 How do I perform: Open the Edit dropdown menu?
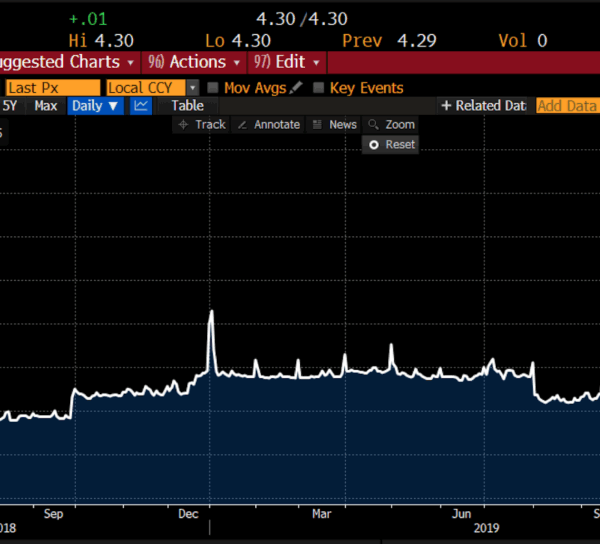[x=286, y=62]
